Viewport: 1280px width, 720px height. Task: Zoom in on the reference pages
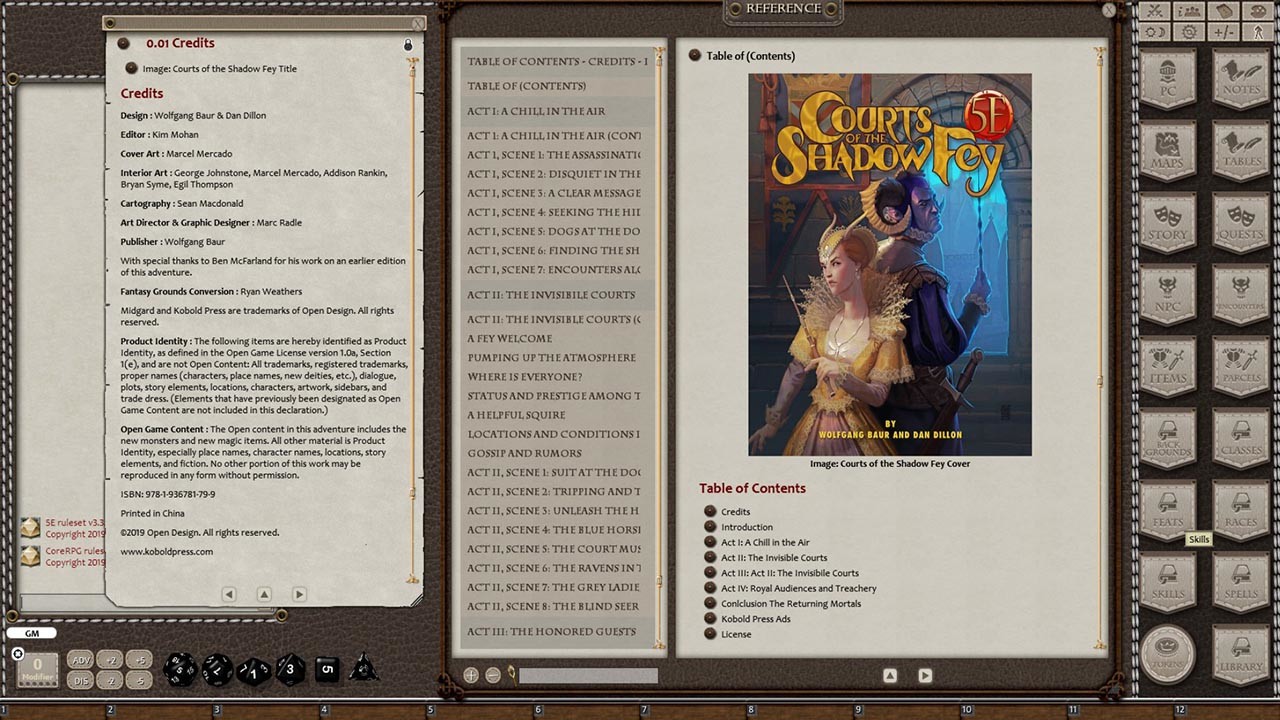coord(470,674)
